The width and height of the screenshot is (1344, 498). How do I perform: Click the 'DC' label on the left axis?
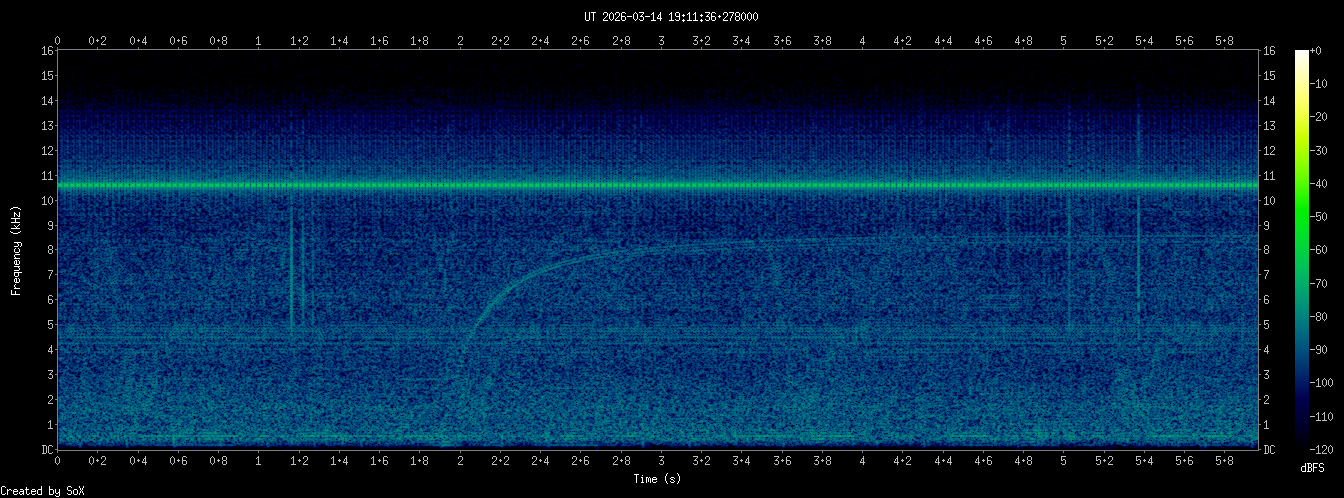[x=47, y=450]
